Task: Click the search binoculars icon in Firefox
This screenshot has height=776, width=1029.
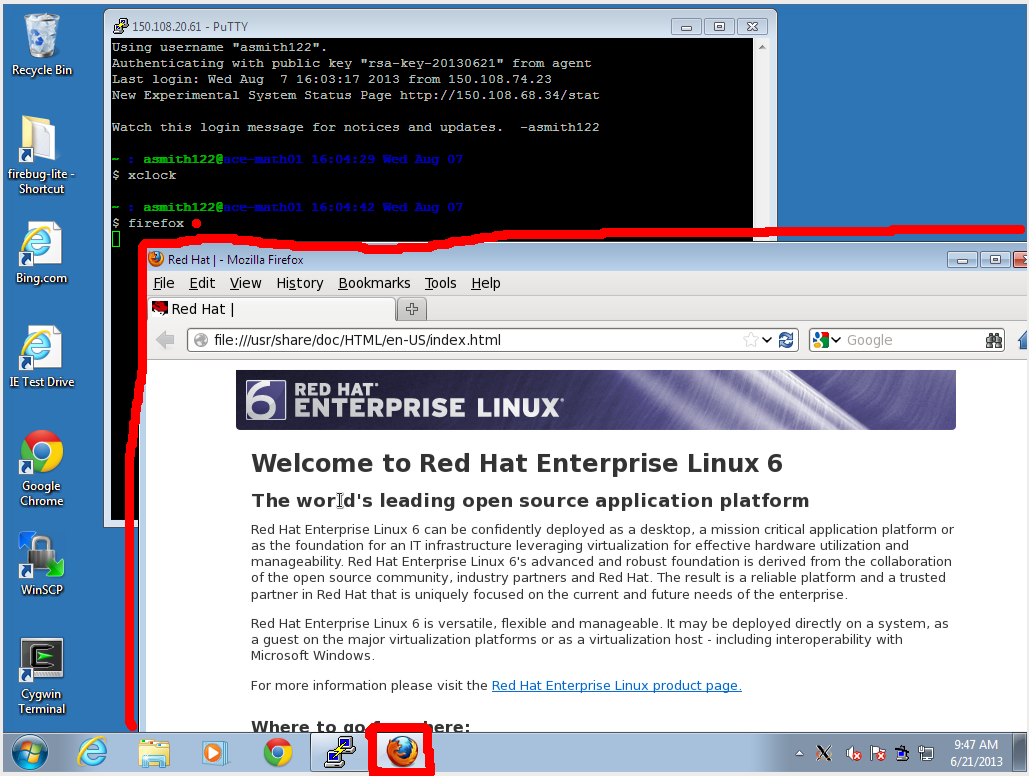Action: 994,340
